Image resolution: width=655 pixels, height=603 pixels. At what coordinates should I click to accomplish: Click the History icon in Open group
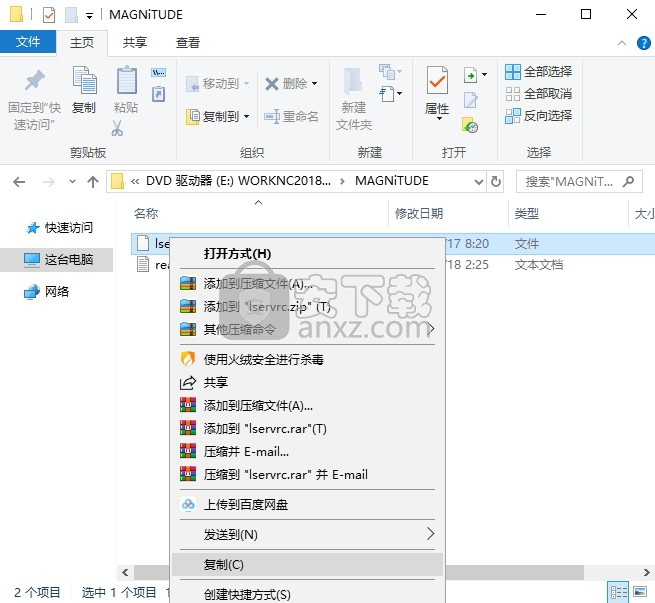click(x=470, y=125)
